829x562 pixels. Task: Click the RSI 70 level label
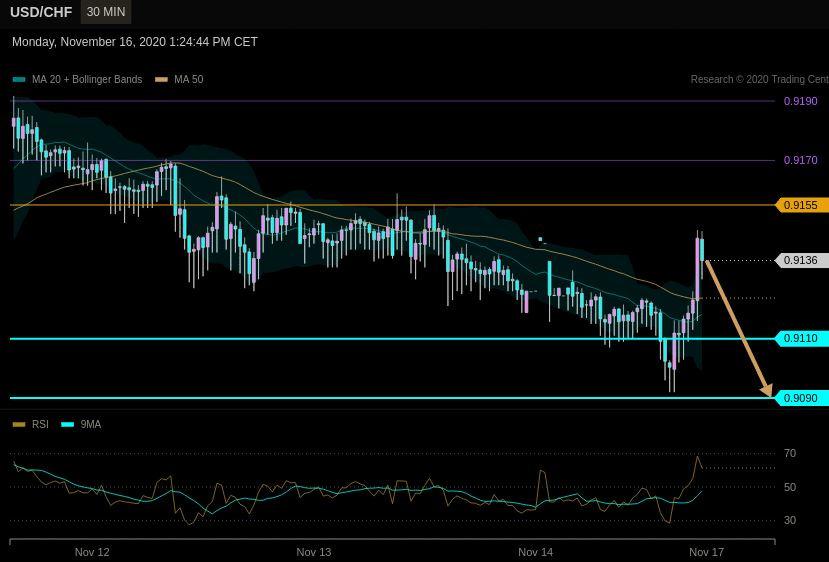790,454
